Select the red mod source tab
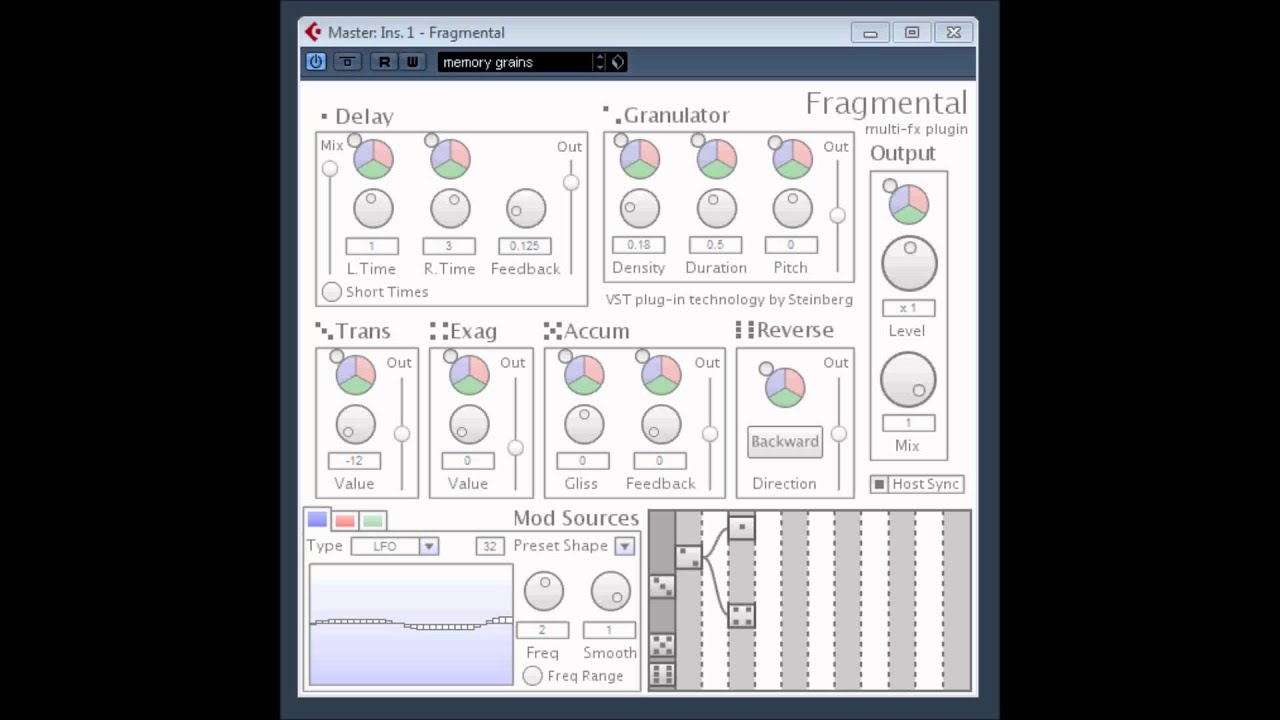Screen dimensions: 1280x720 click(x=345, y=521)
